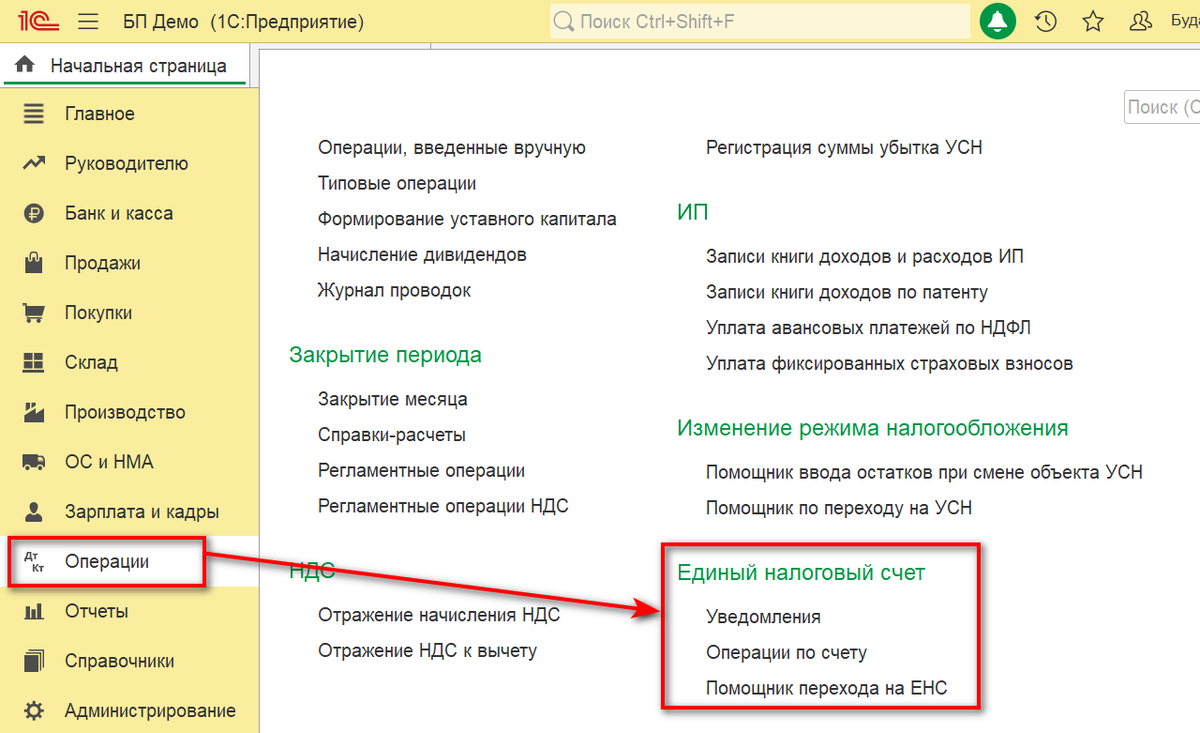Open Начисление дивидендов
1200x733 pixels.
pos(422,255)
